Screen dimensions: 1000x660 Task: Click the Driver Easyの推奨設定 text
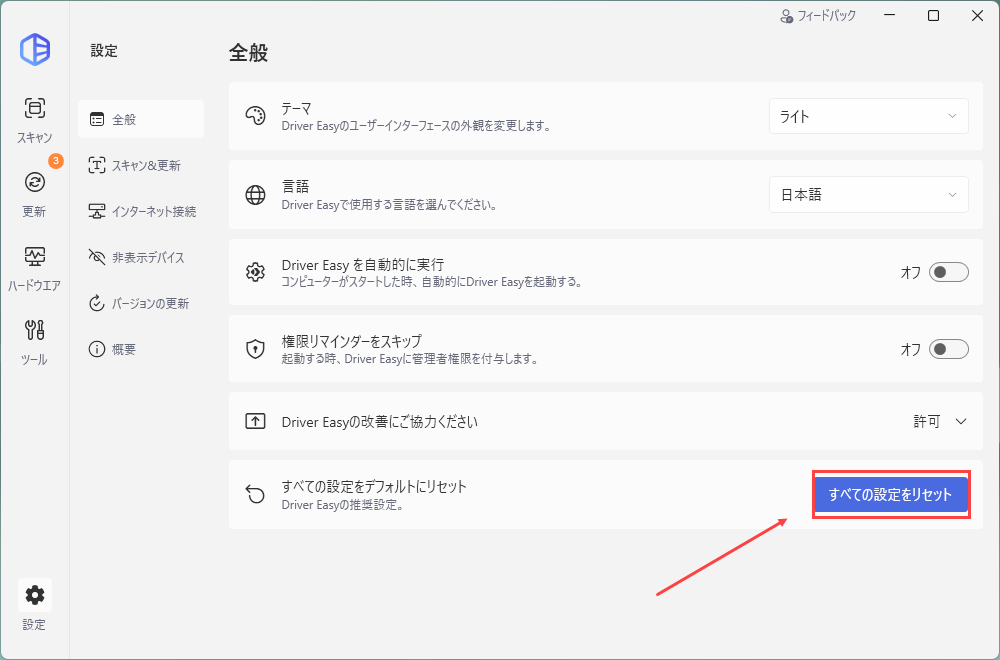pos(342,505)
